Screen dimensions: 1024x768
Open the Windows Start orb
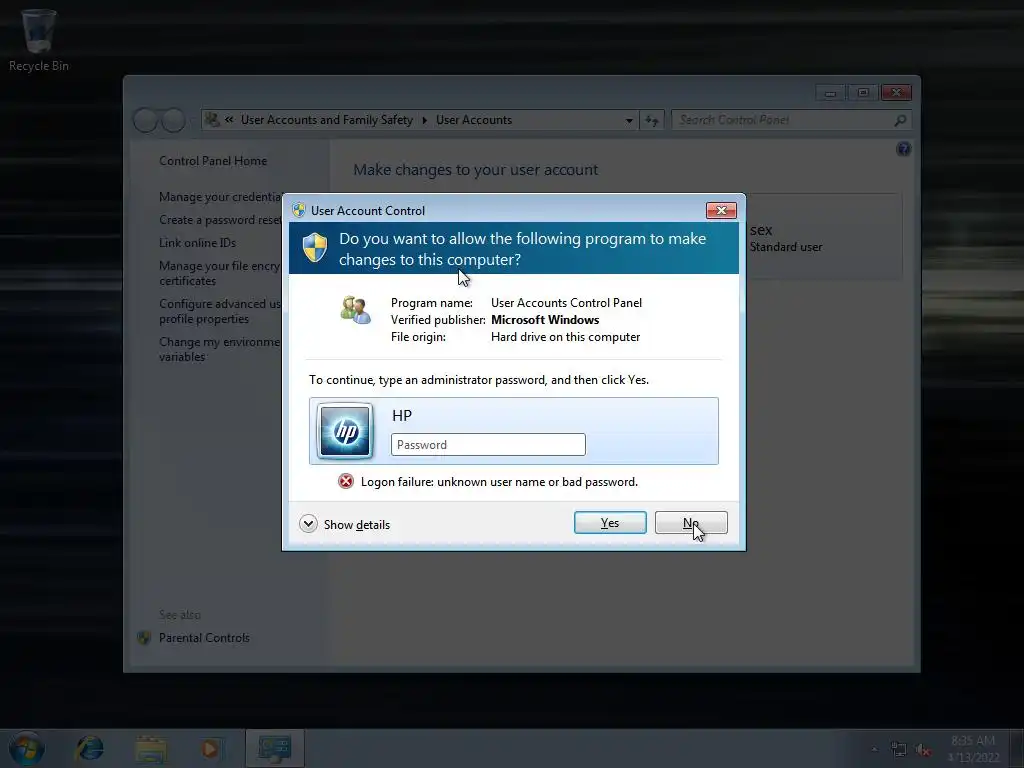(x=26, y=748)
